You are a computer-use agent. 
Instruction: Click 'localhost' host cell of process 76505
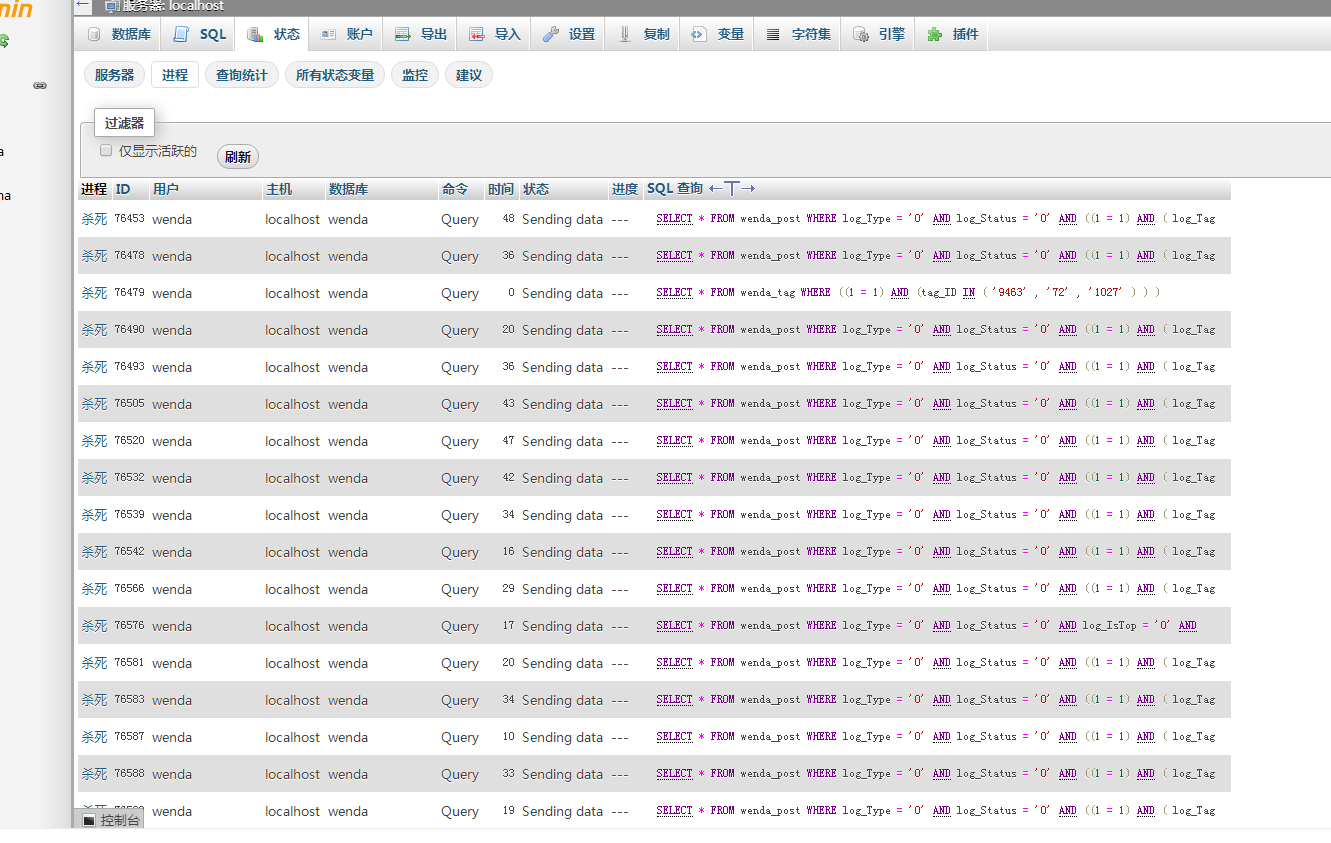pyautogui.click(x=293, y=404)
